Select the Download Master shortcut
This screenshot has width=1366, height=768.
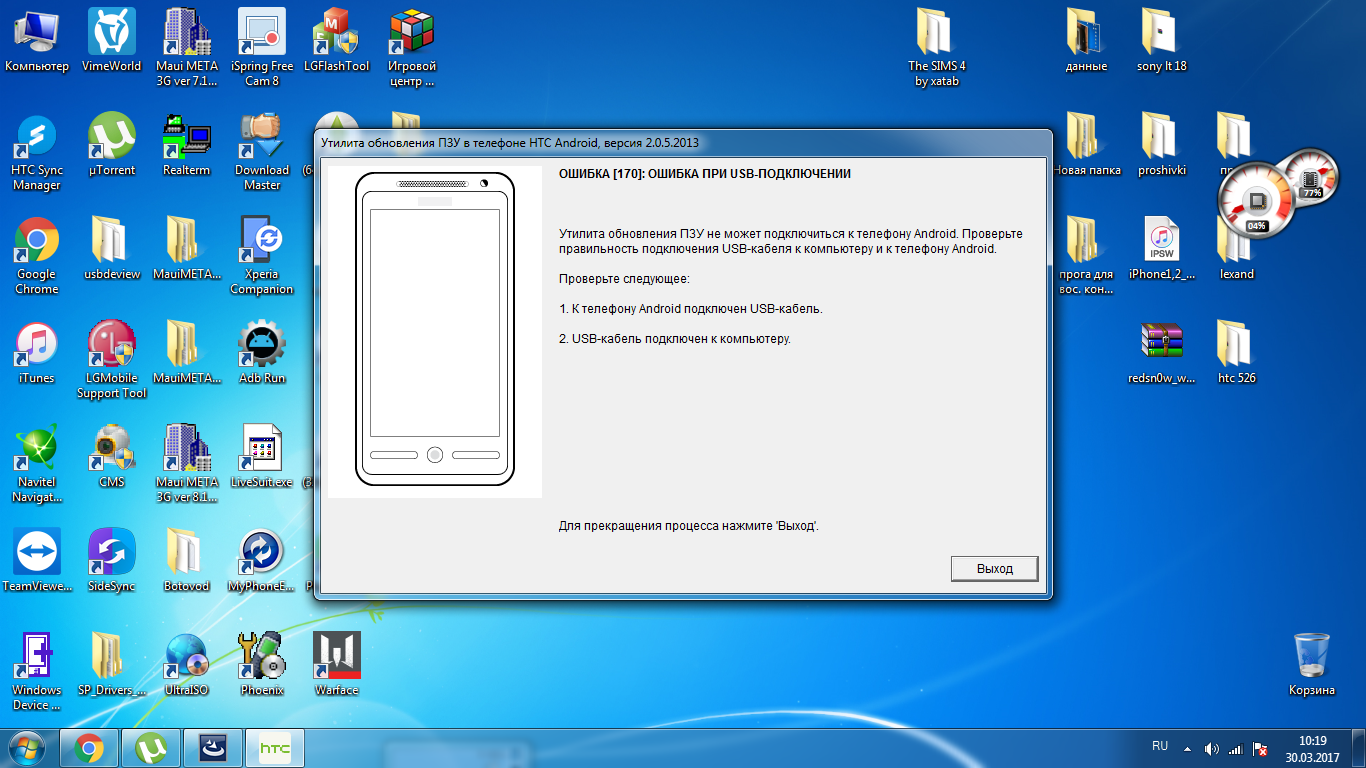[262, 151]
